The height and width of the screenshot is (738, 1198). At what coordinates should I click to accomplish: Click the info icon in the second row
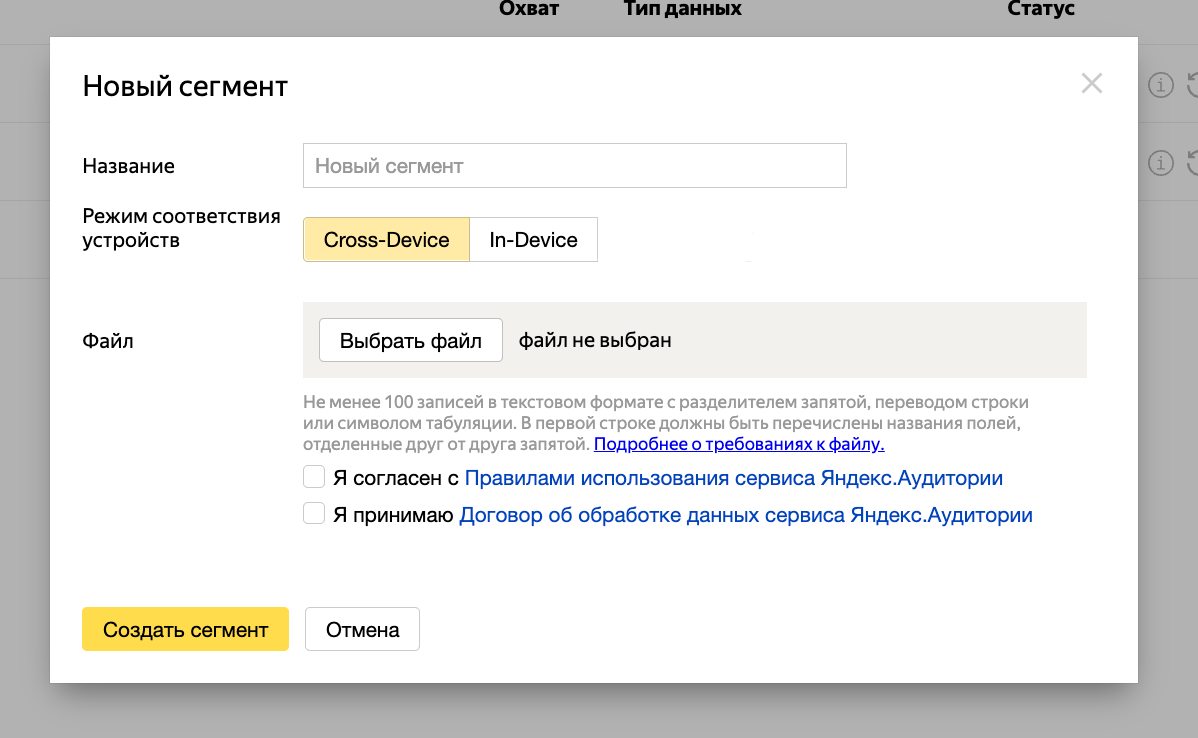[x=1161, y=163]
